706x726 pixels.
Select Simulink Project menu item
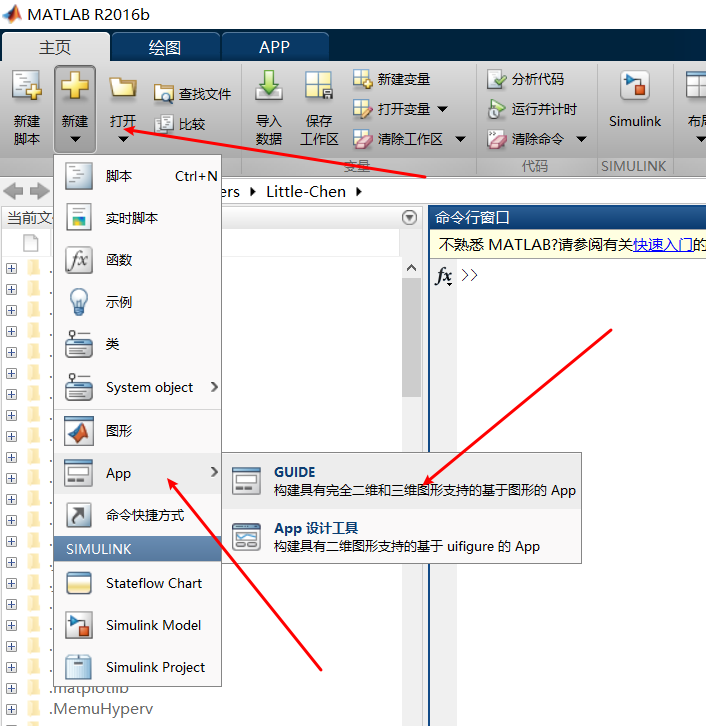pos(137,667)
